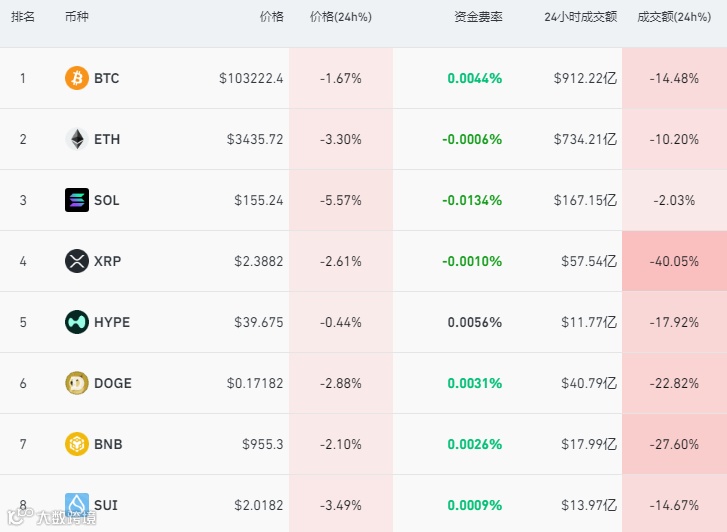The image size is (727, 532).
Task: Click the ETH Ethereum coin icon
Action: point(77,139)
